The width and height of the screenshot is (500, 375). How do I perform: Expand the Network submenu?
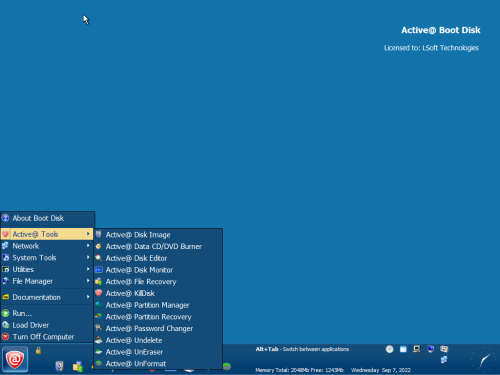(47, 246)
